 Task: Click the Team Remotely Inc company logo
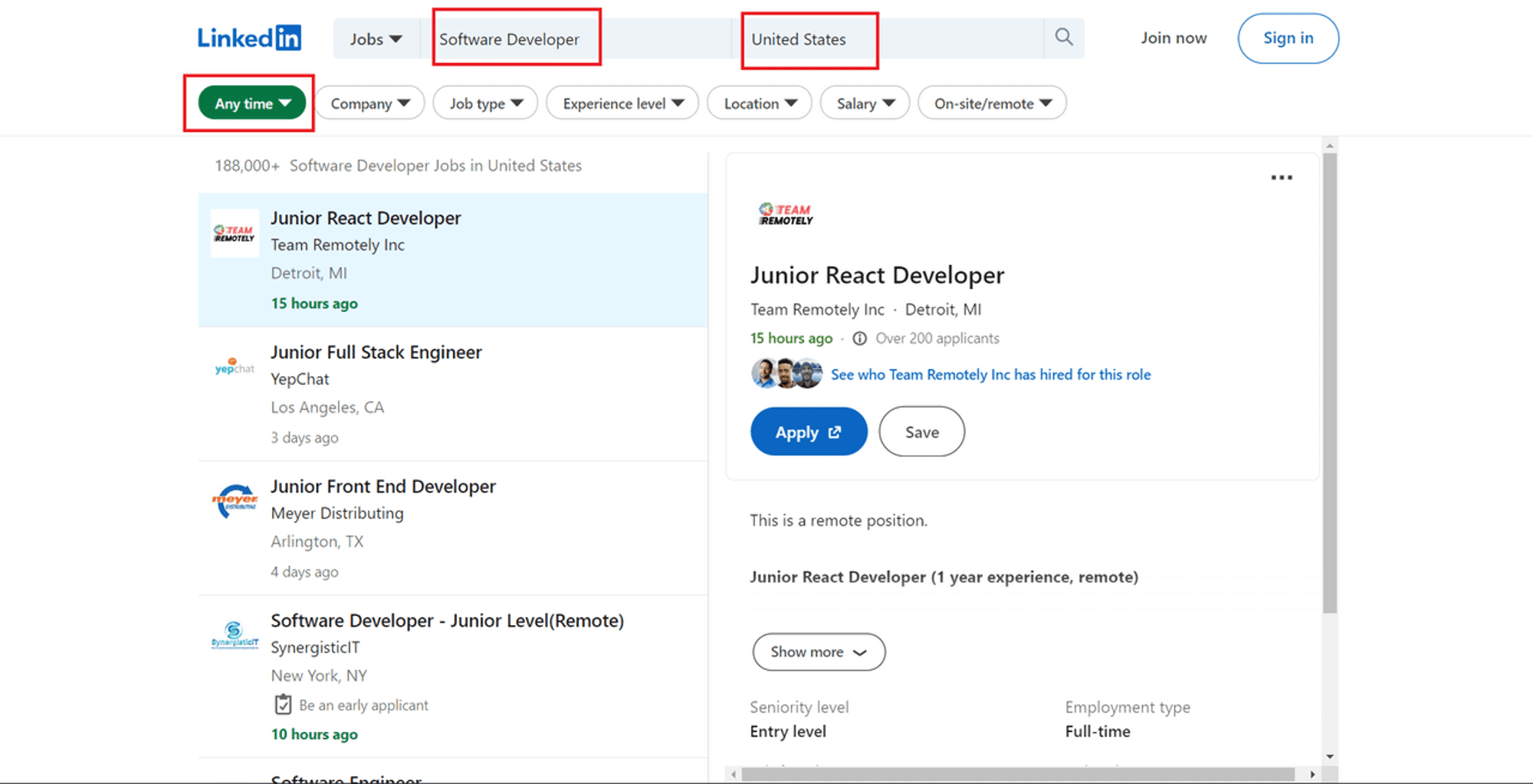pyautogui.click(x=784, y=213)
